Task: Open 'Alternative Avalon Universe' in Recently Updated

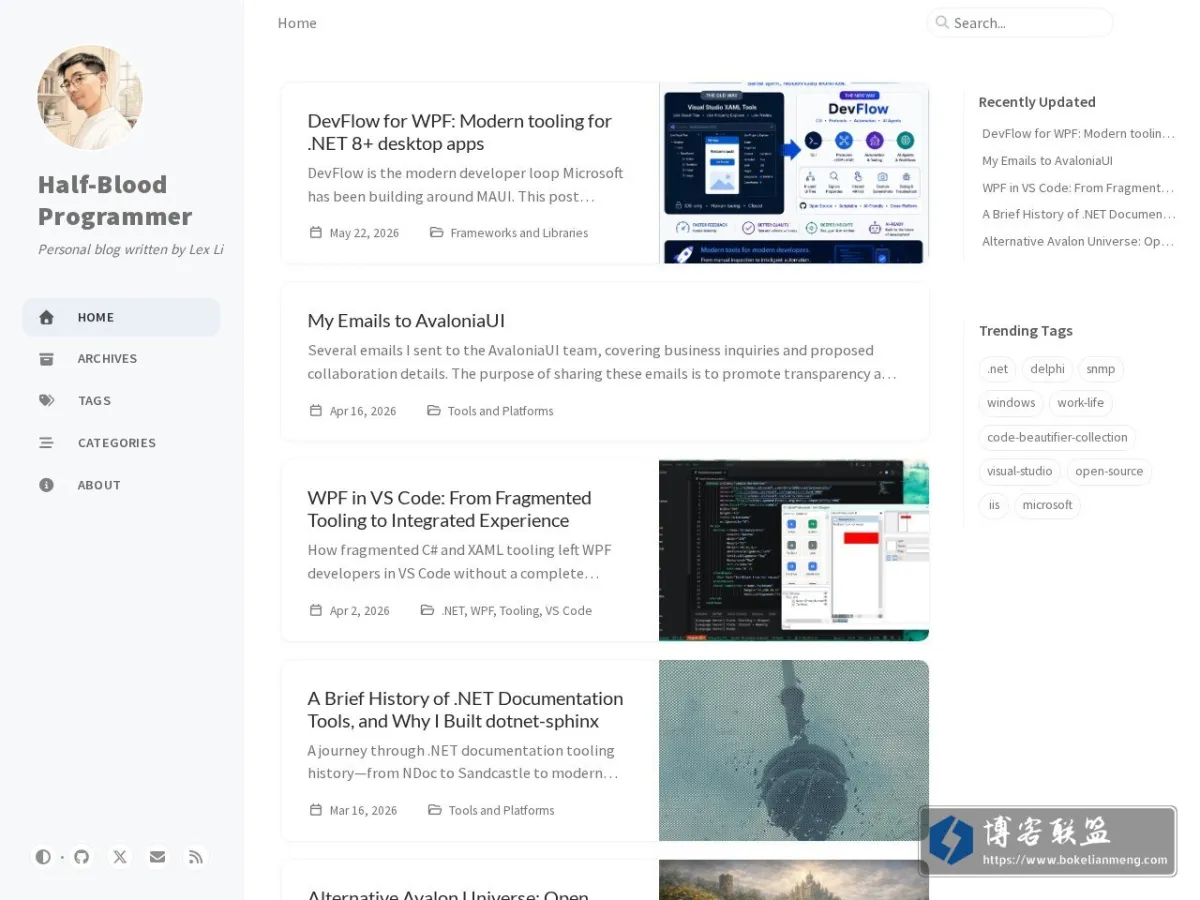Action: [x=1078, y=241]
